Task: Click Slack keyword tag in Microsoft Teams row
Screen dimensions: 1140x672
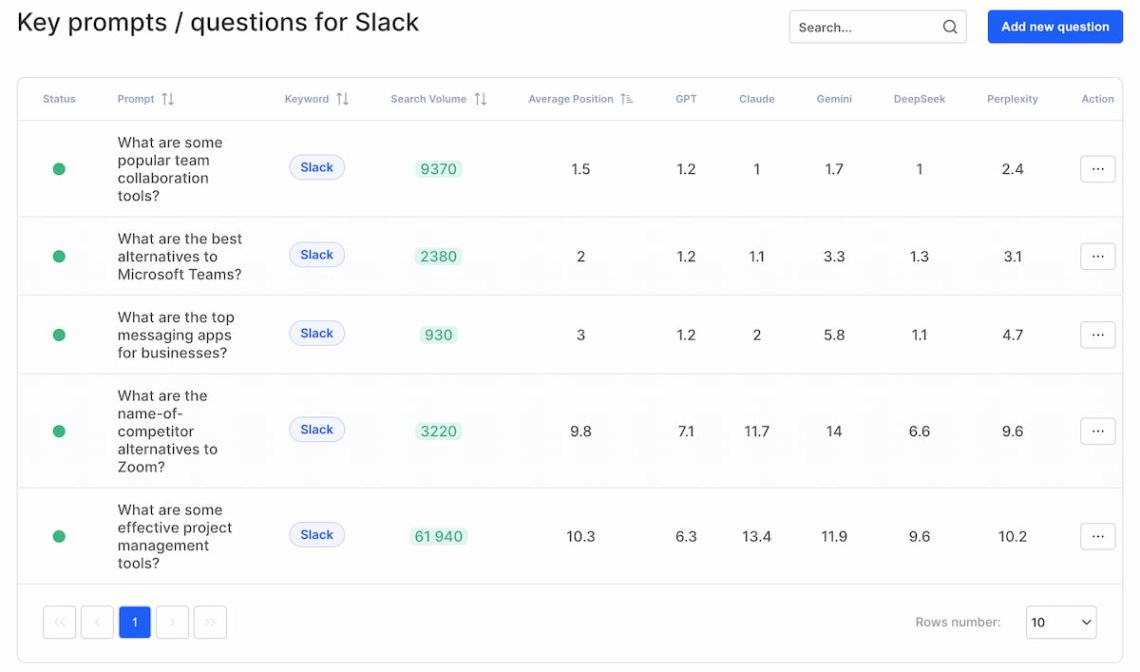Action: pos(317,255)
